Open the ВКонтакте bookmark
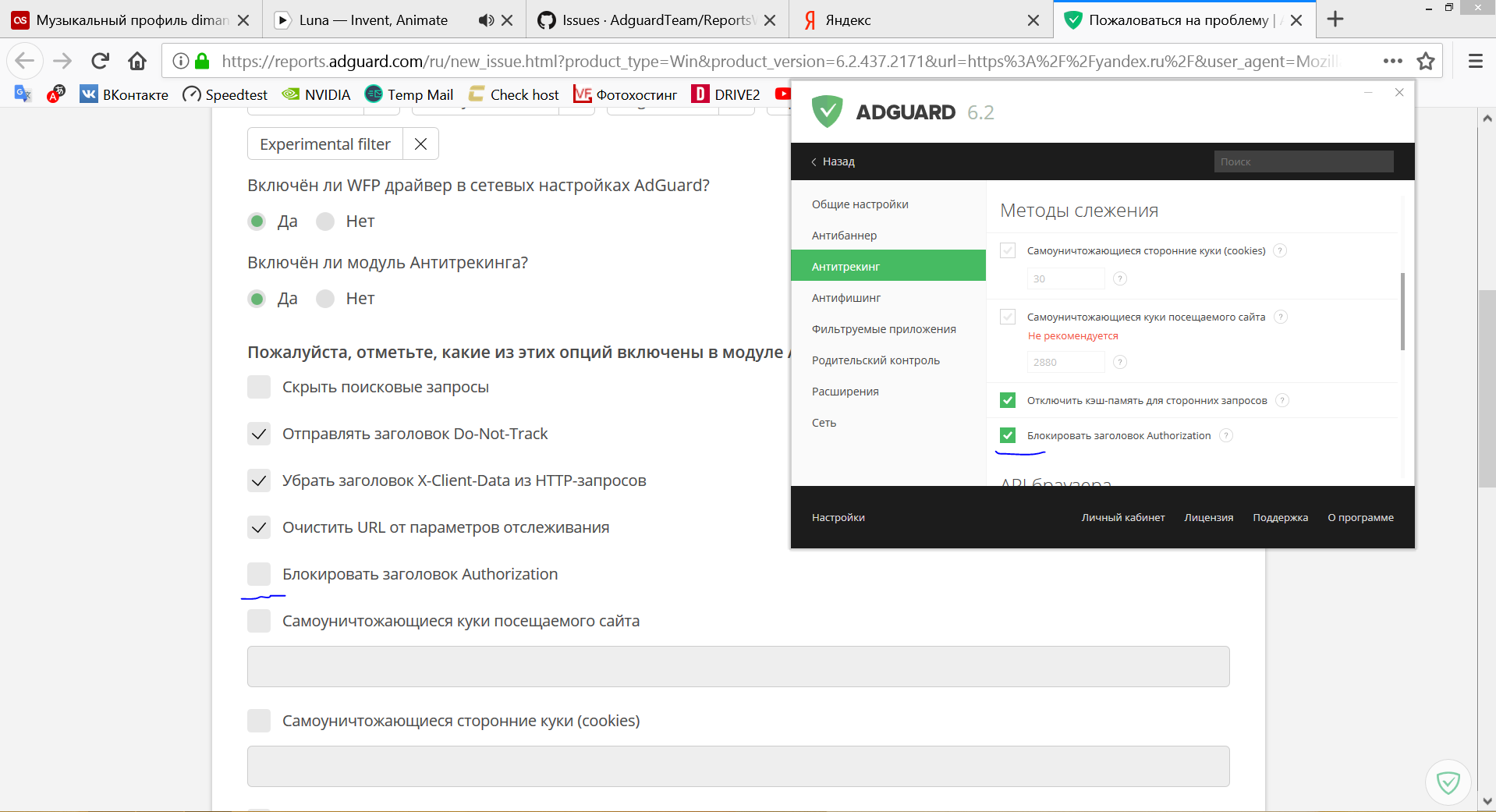The image size is (1496, 812). pos(122,94)
